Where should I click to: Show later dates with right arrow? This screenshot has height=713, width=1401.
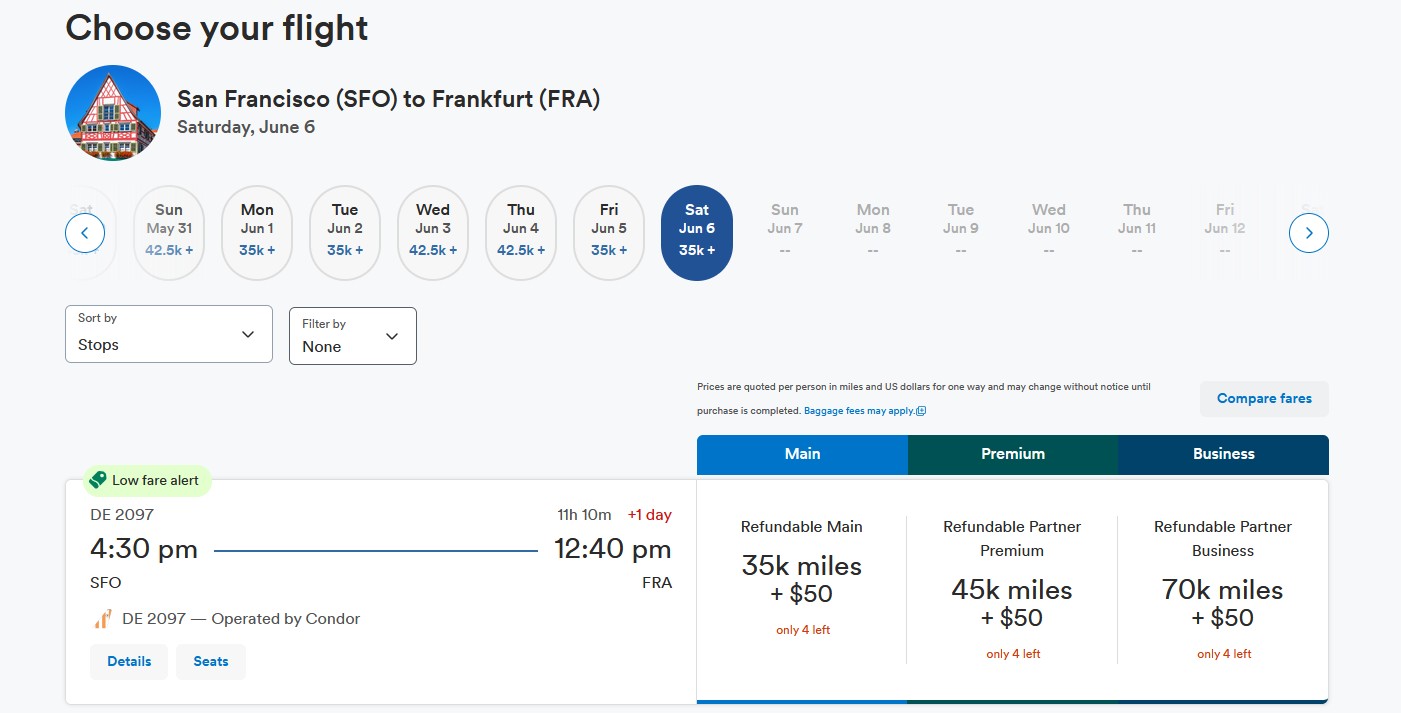click(x=1308, y=234)
